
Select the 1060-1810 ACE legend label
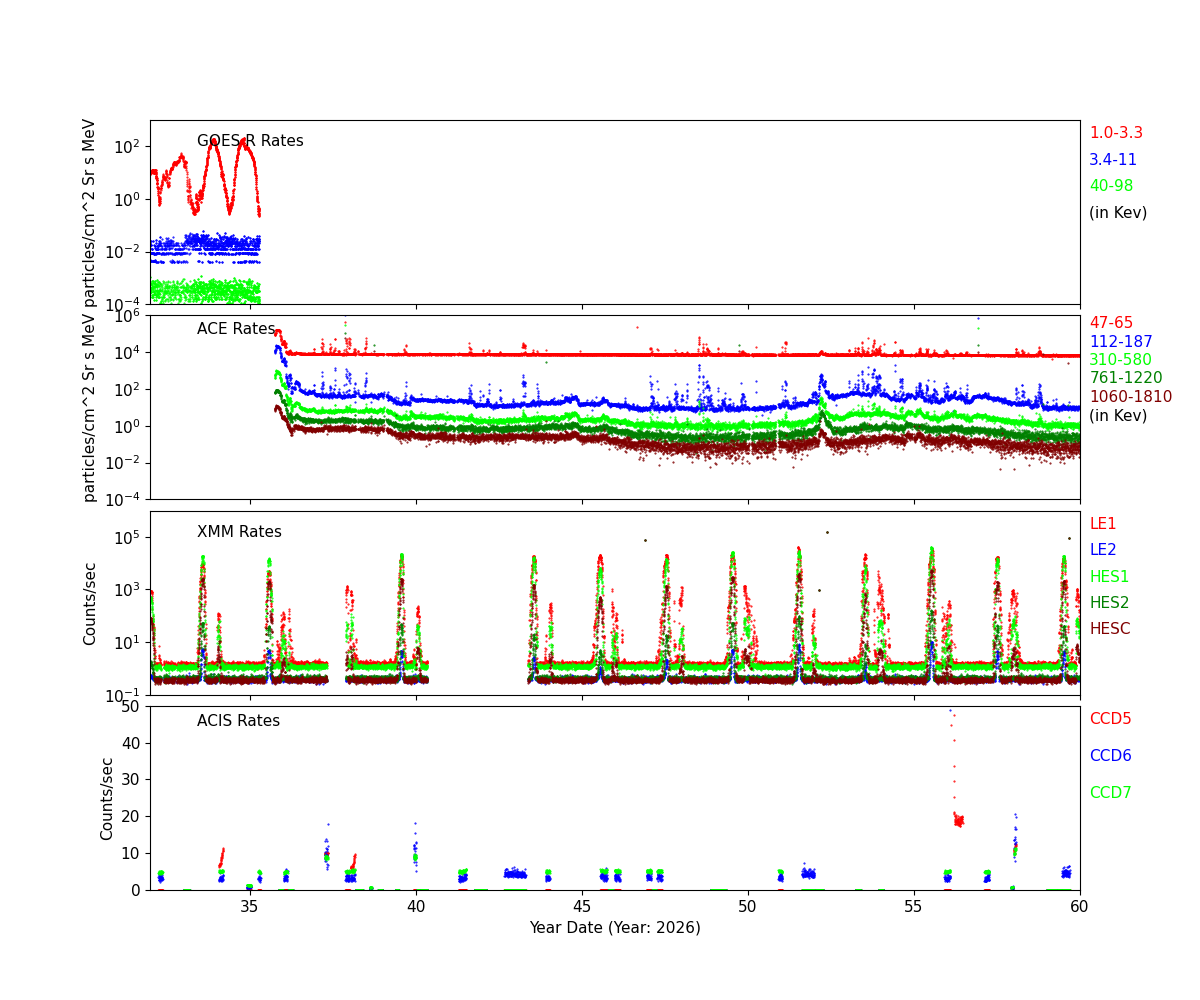(x=1130, y=397)
